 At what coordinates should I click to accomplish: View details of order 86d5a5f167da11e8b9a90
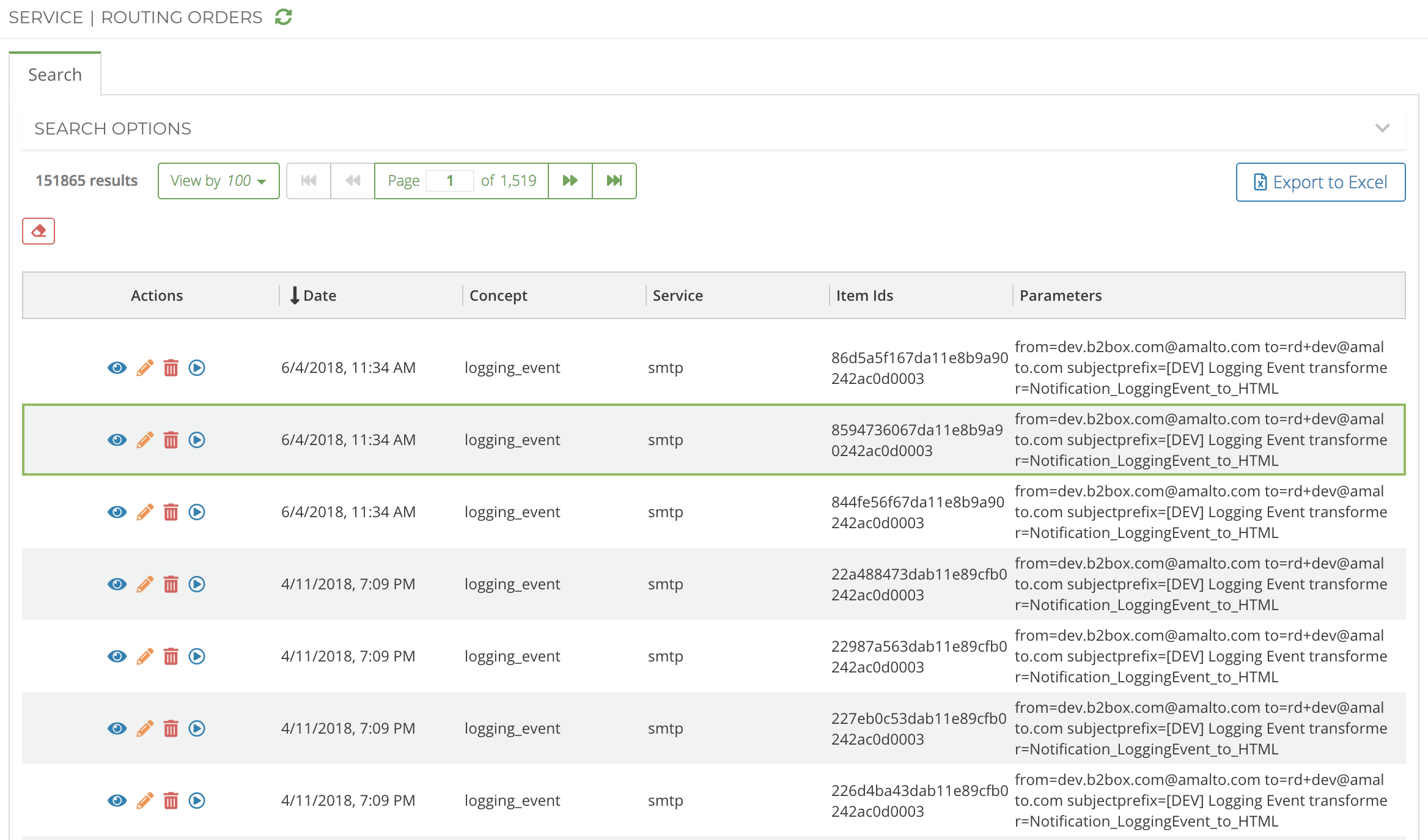[117, 367]
